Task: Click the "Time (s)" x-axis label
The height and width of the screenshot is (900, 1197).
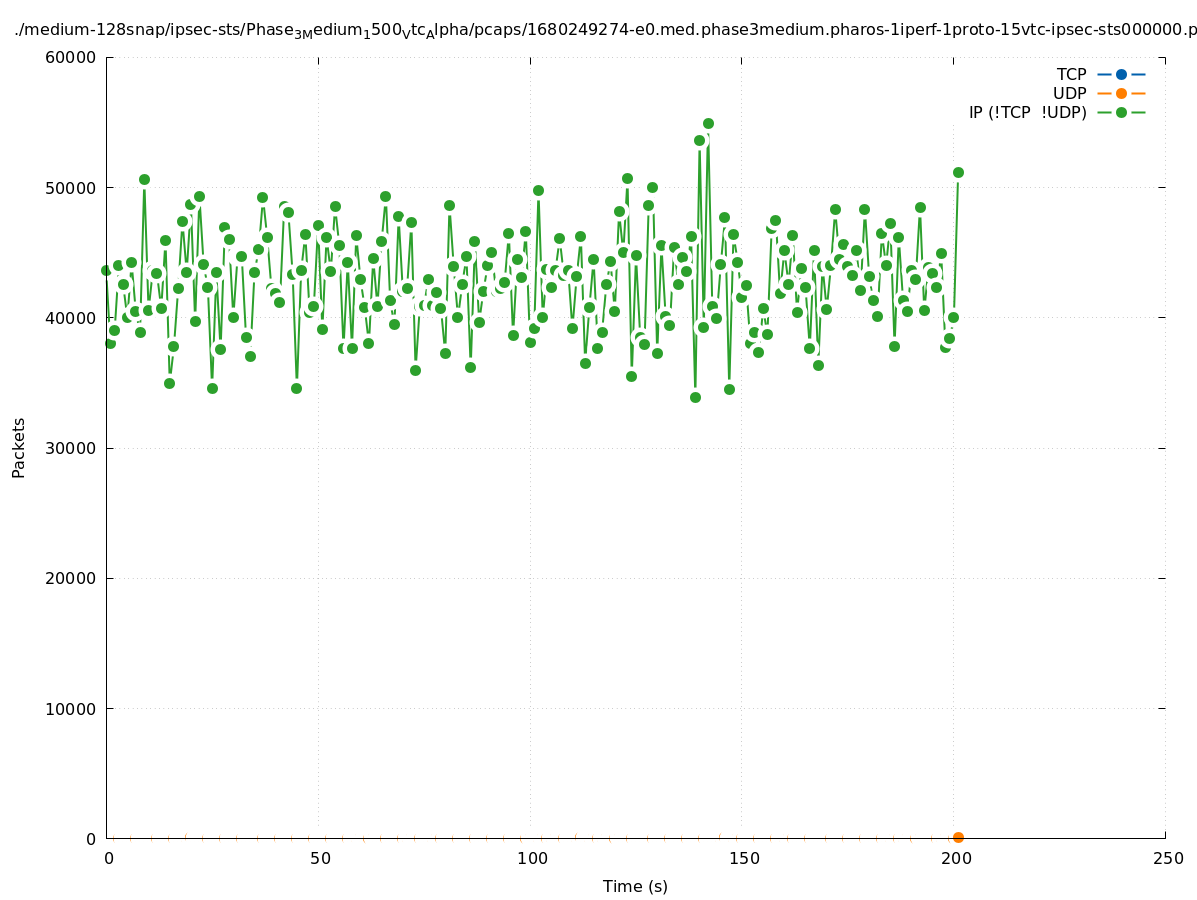Action: tap(635, 886)
